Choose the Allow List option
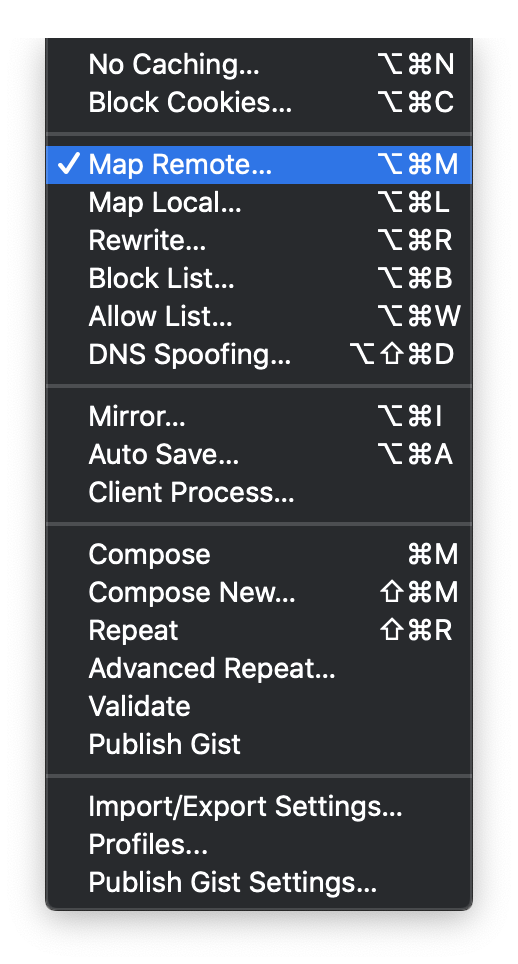 [259, 317]
